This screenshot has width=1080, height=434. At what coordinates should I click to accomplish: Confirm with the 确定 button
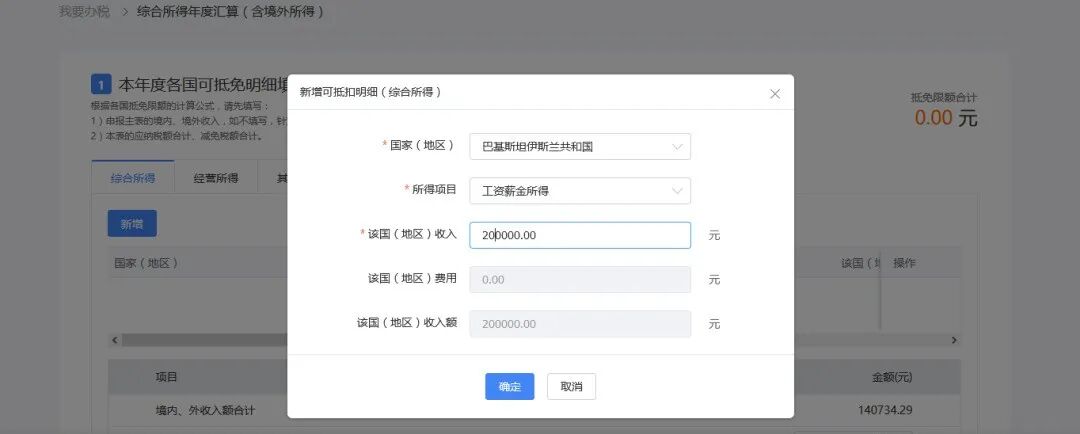coord(510,386)
